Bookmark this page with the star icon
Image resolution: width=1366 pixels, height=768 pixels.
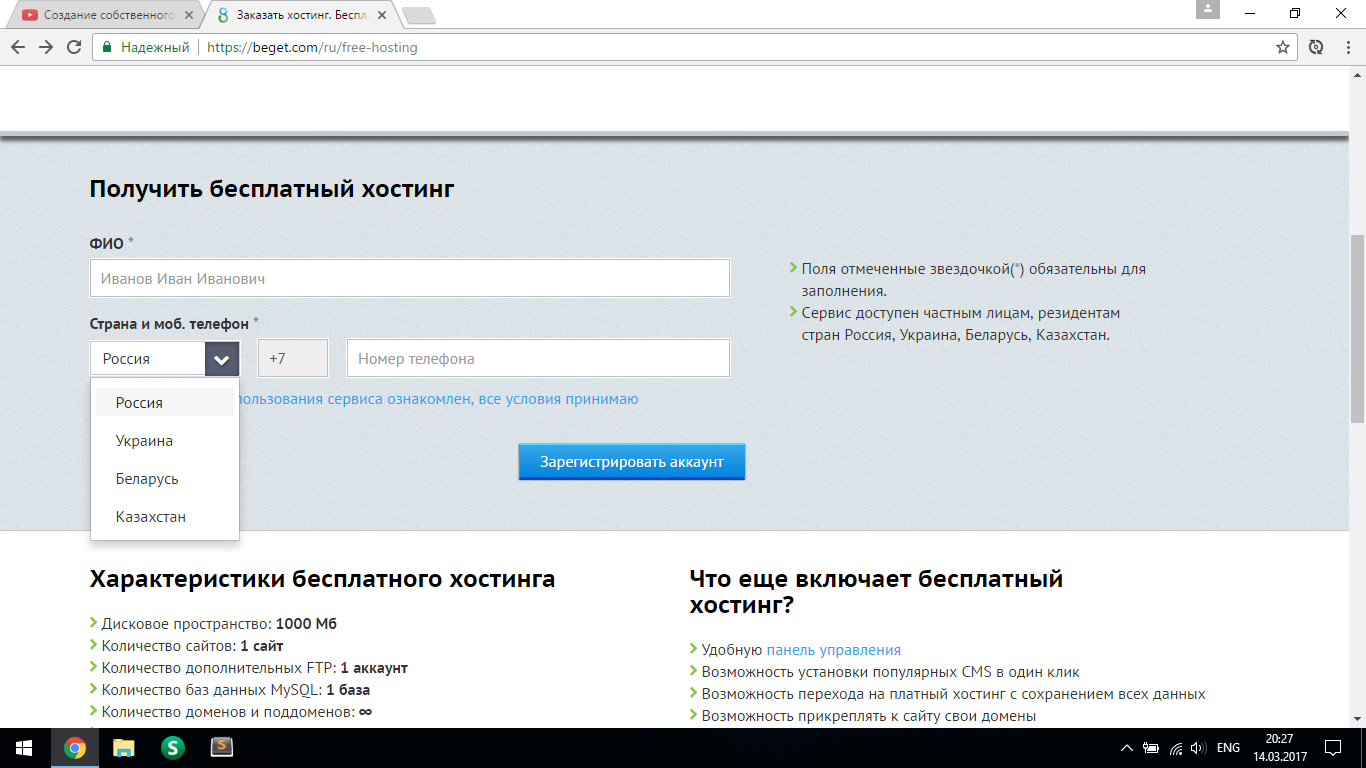pyautogui.click(x=1283, y=47)
